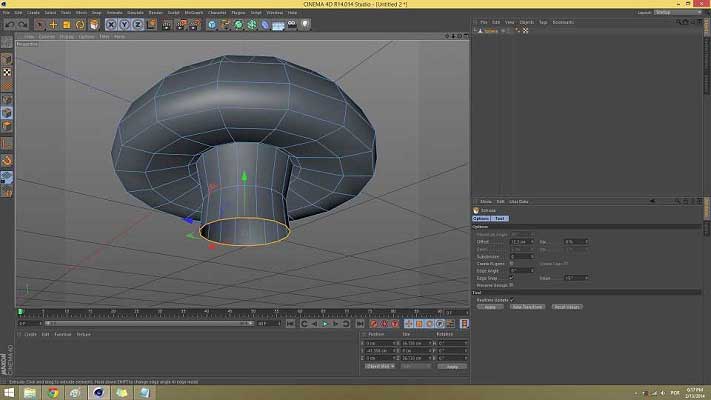Open the Object (Rel) coordinate dropdown

[x=379, y=366]
